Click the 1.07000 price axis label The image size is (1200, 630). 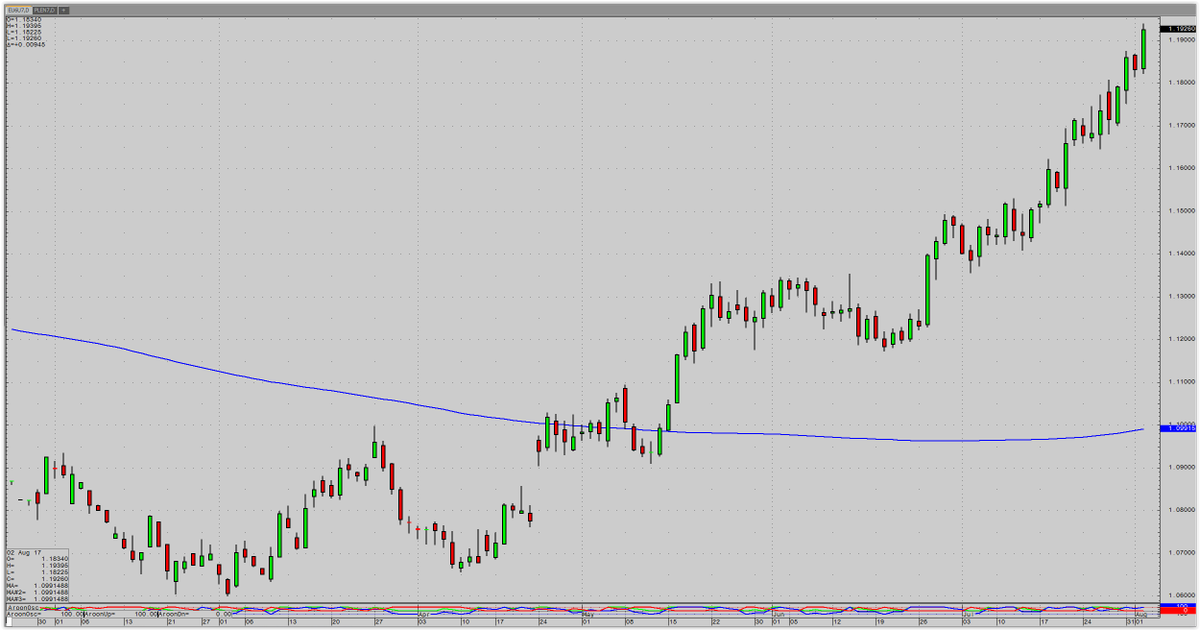click(x=1181, y=552)
